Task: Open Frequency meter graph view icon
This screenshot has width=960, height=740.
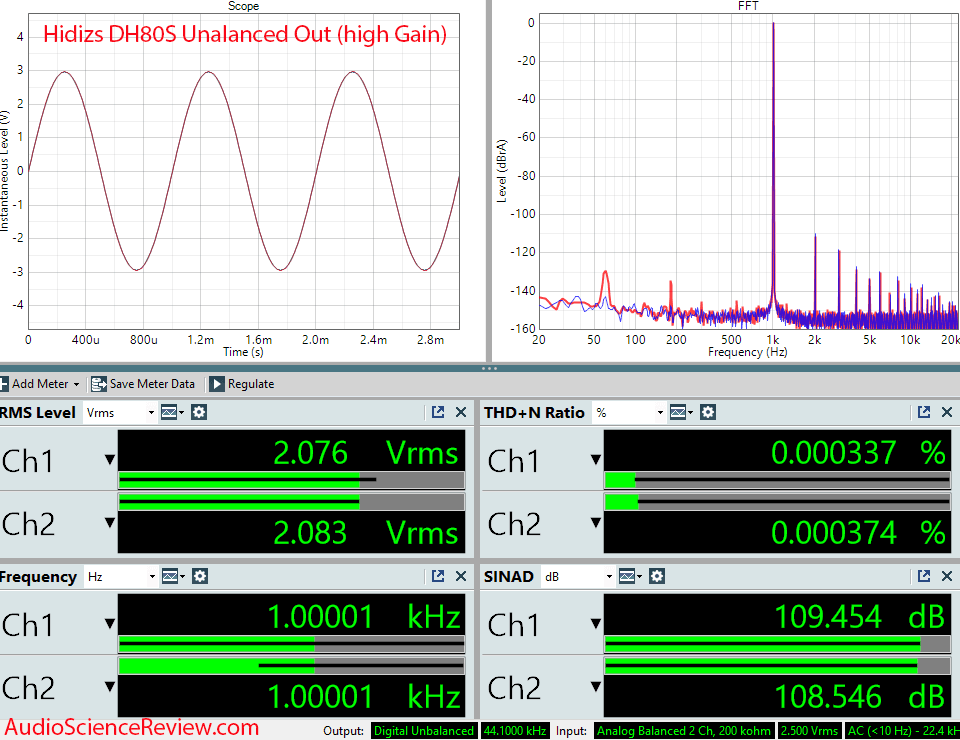Action: [x=173, y=577]
